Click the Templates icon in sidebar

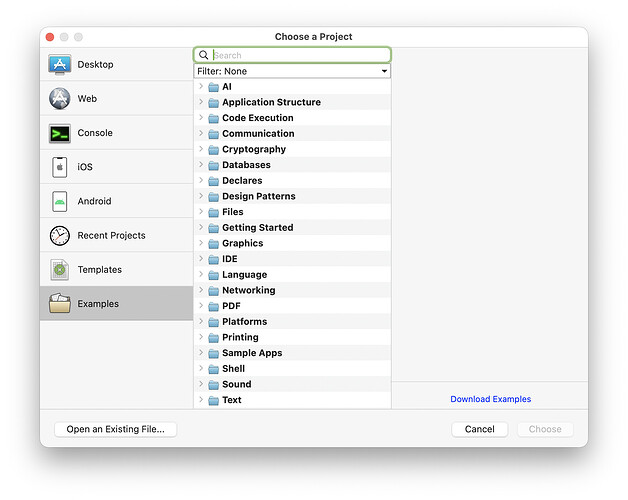coord(59,270)
